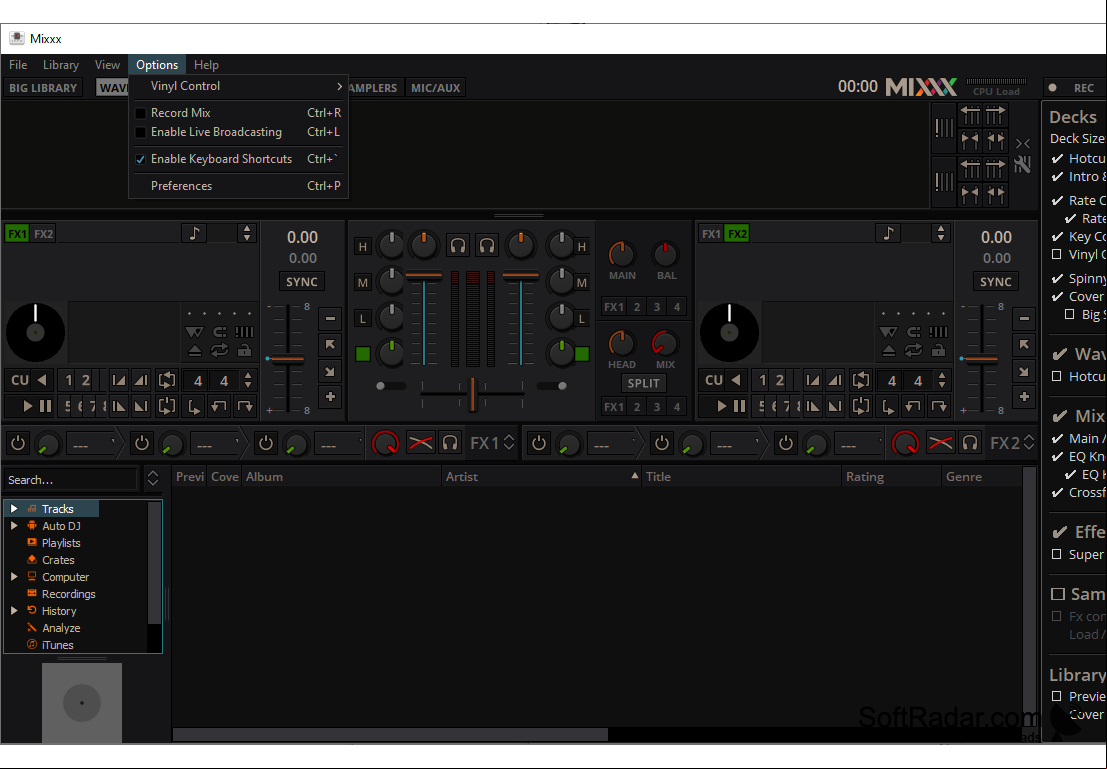The image size is (1107, 769).
Task: Open Analyze in the library sidebar
Action: pyautogui.click(x=61, y=628)
